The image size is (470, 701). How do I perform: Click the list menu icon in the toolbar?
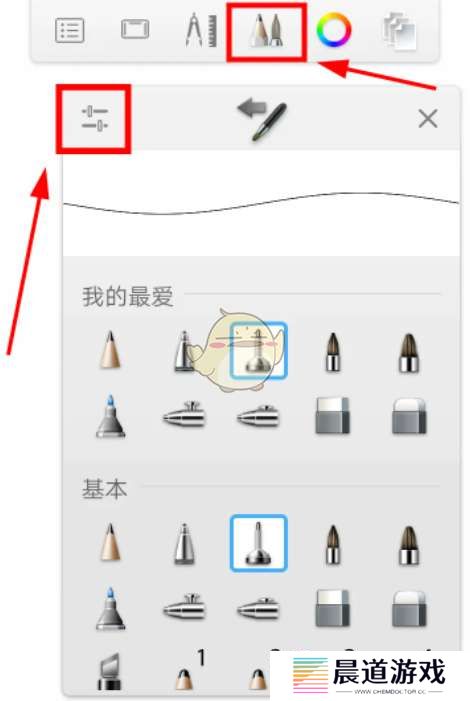(x=69, y=30)
